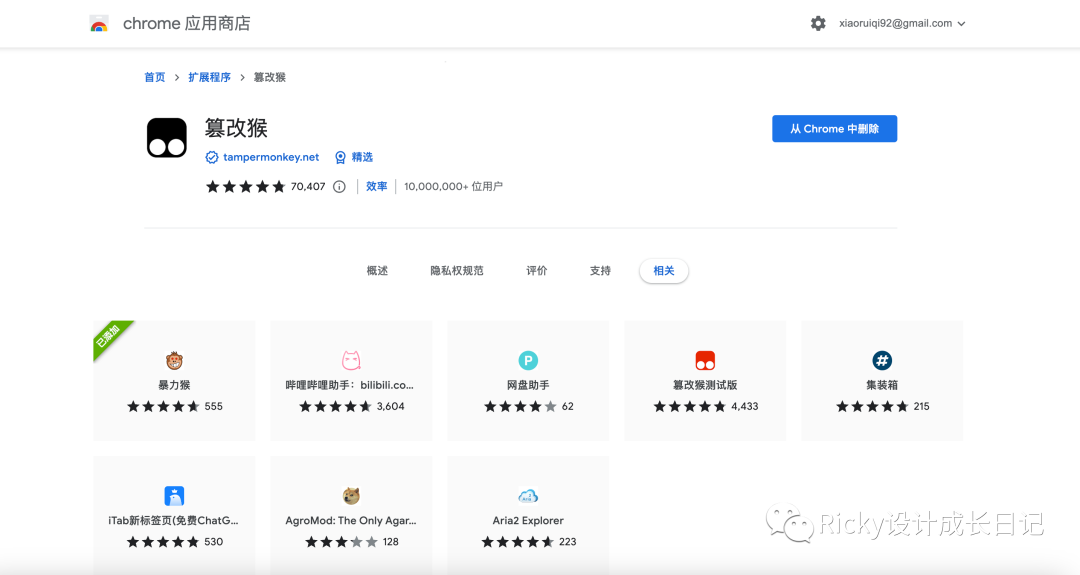This screenshot has width=1080, height=575.
Task: Click the featured ribbon badge icon
Action: coord(340,158)
